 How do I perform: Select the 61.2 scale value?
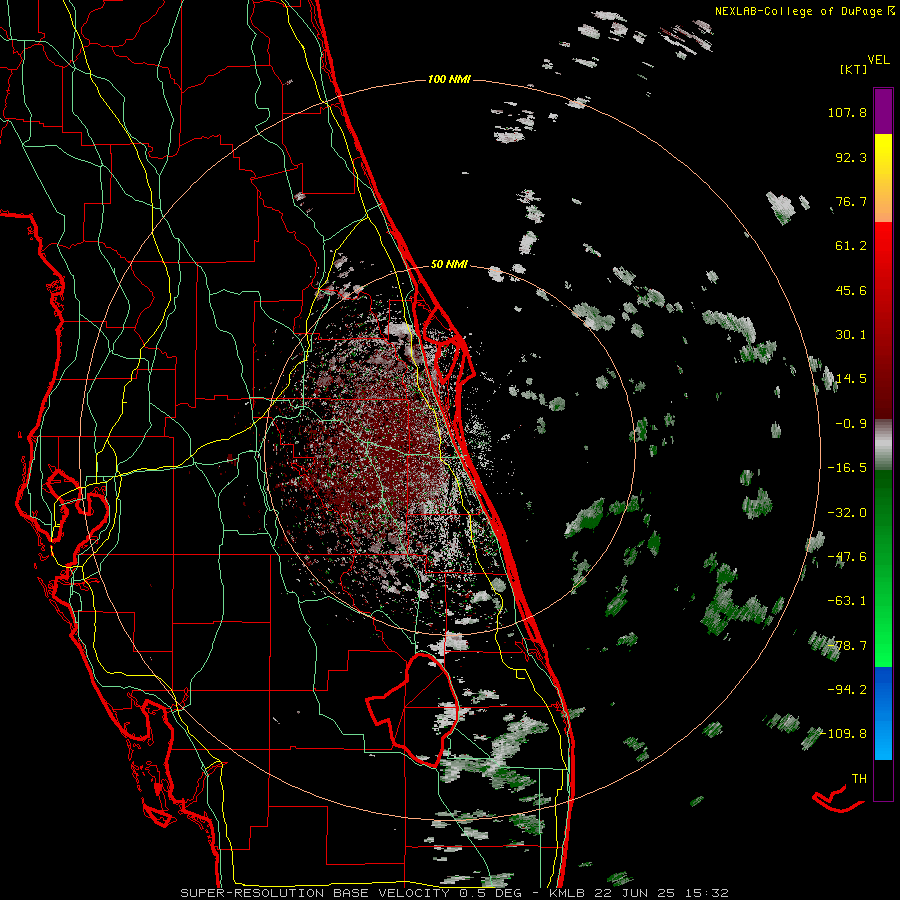(x=851, y=246)
